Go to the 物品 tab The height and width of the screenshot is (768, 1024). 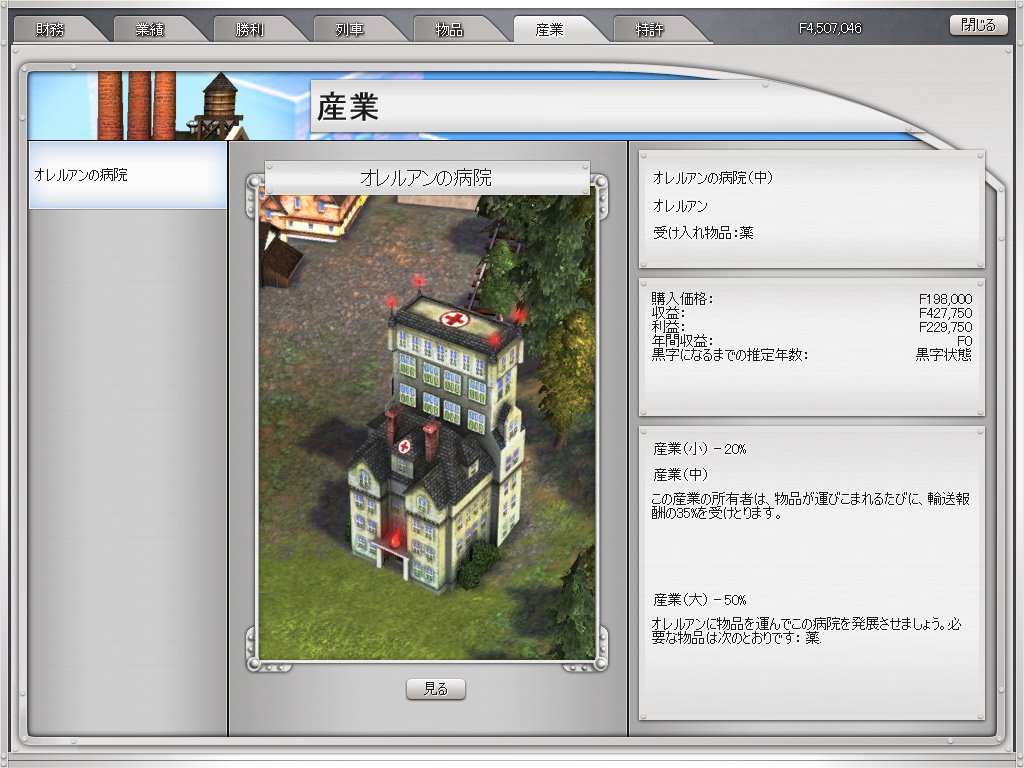[451, 30]
